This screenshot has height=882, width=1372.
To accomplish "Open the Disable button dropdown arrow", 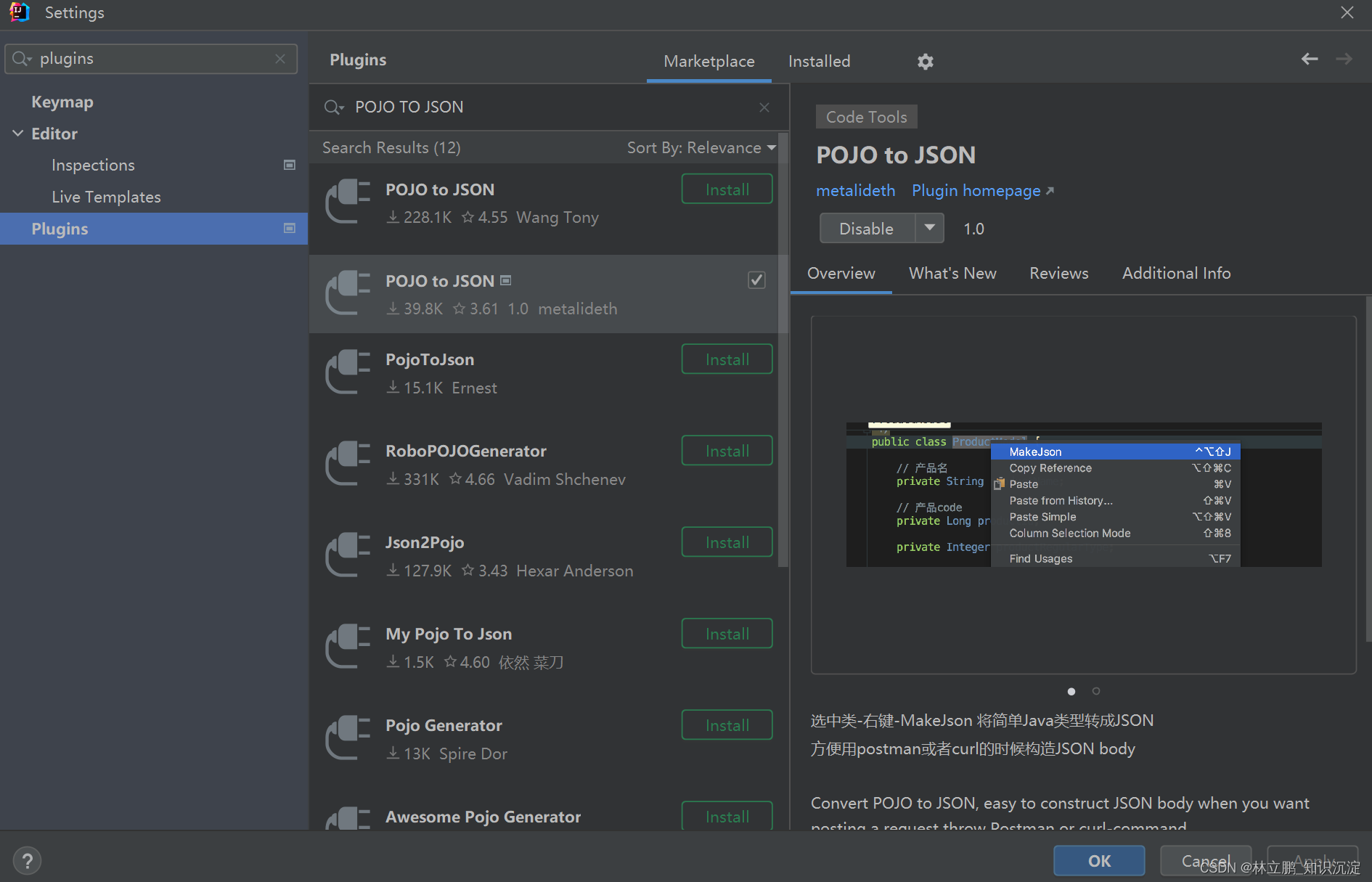I will [930, 228].
